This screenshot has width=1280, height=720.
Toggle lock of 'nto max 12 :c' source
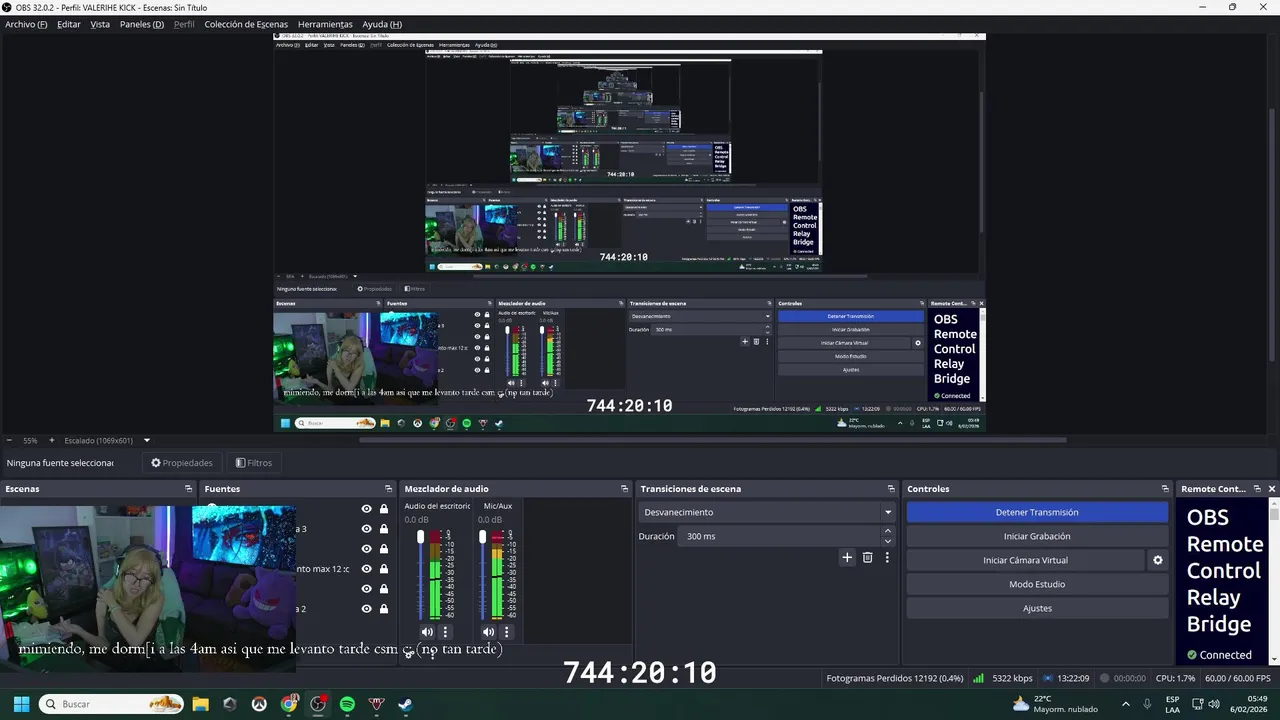pos(383,569)
